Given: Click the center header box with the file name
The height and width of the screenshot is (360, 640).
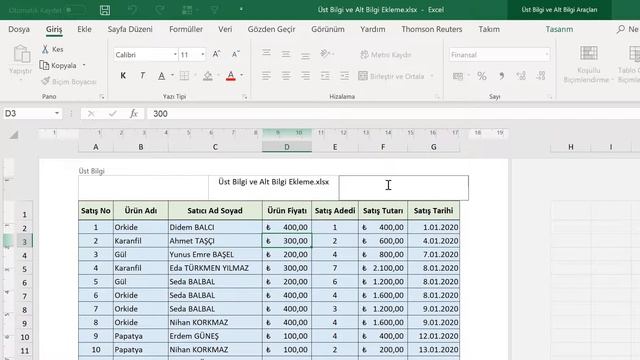Looking at the screenshot, I should coord(273,188).
